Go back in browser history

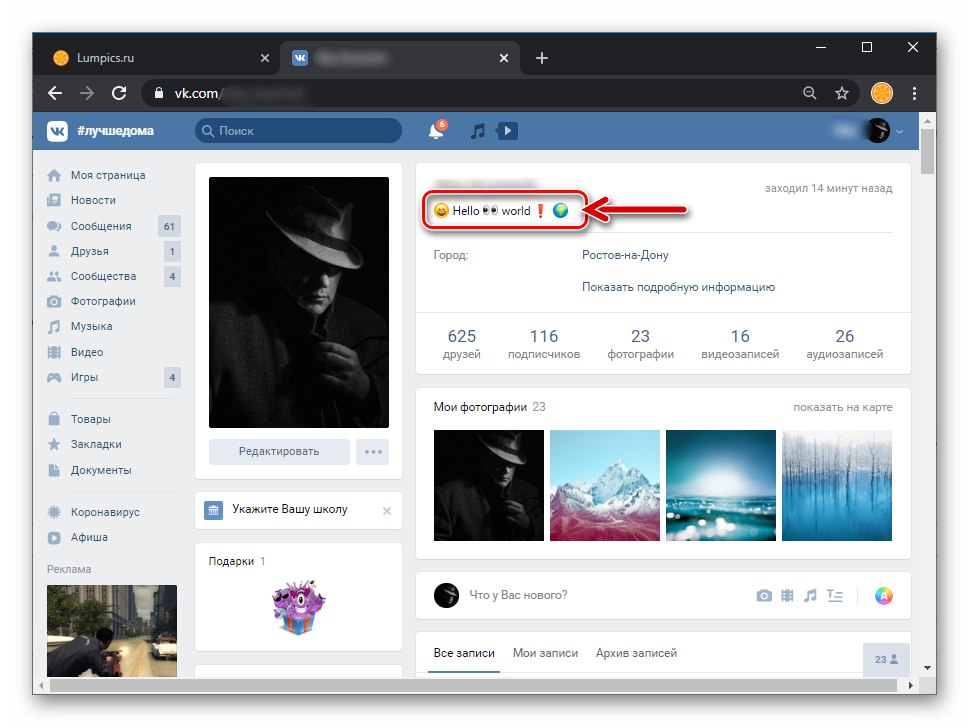click(55, 93)
